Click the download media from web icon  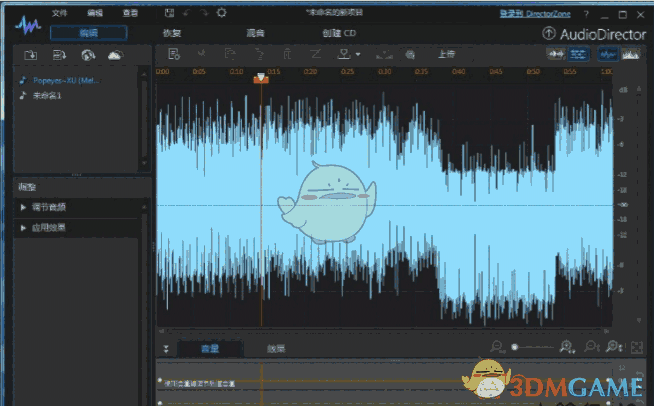[x=88, y=55]
